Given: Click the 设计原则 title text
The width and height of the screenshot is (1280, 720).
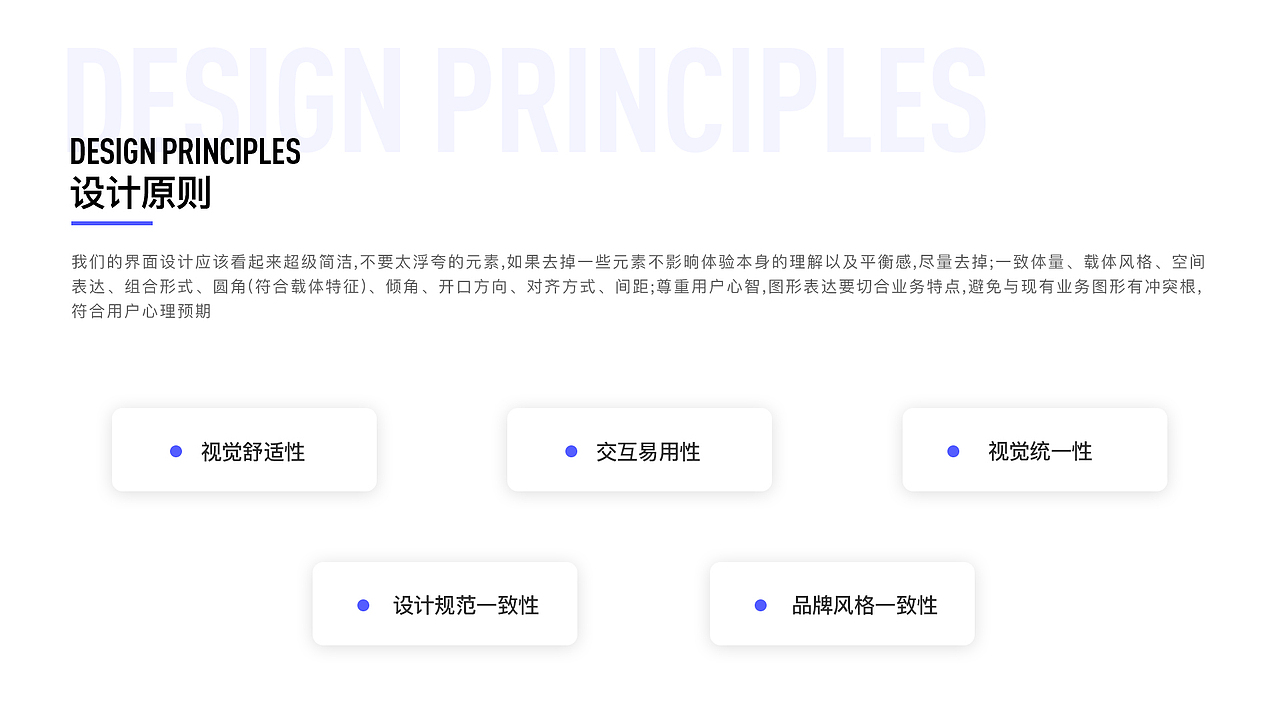Looking at the screenshot, I should click(141, 193).
